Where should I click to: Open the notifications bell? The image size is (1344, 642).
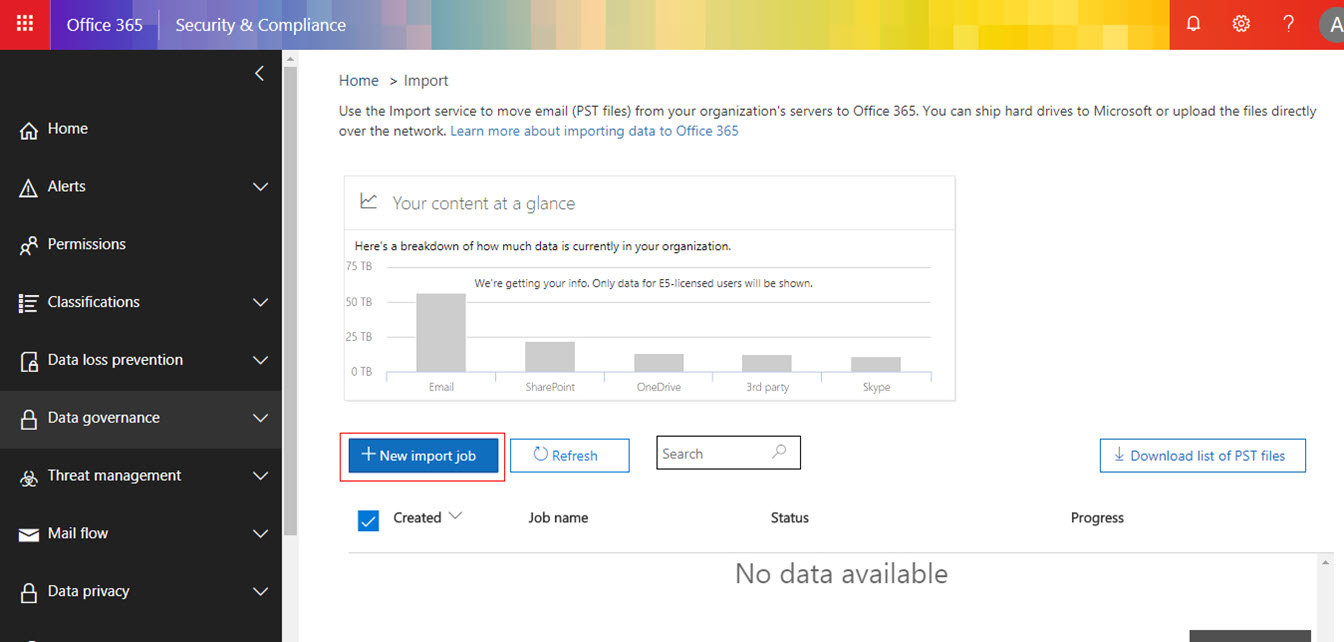click(x=1193, y=24)
